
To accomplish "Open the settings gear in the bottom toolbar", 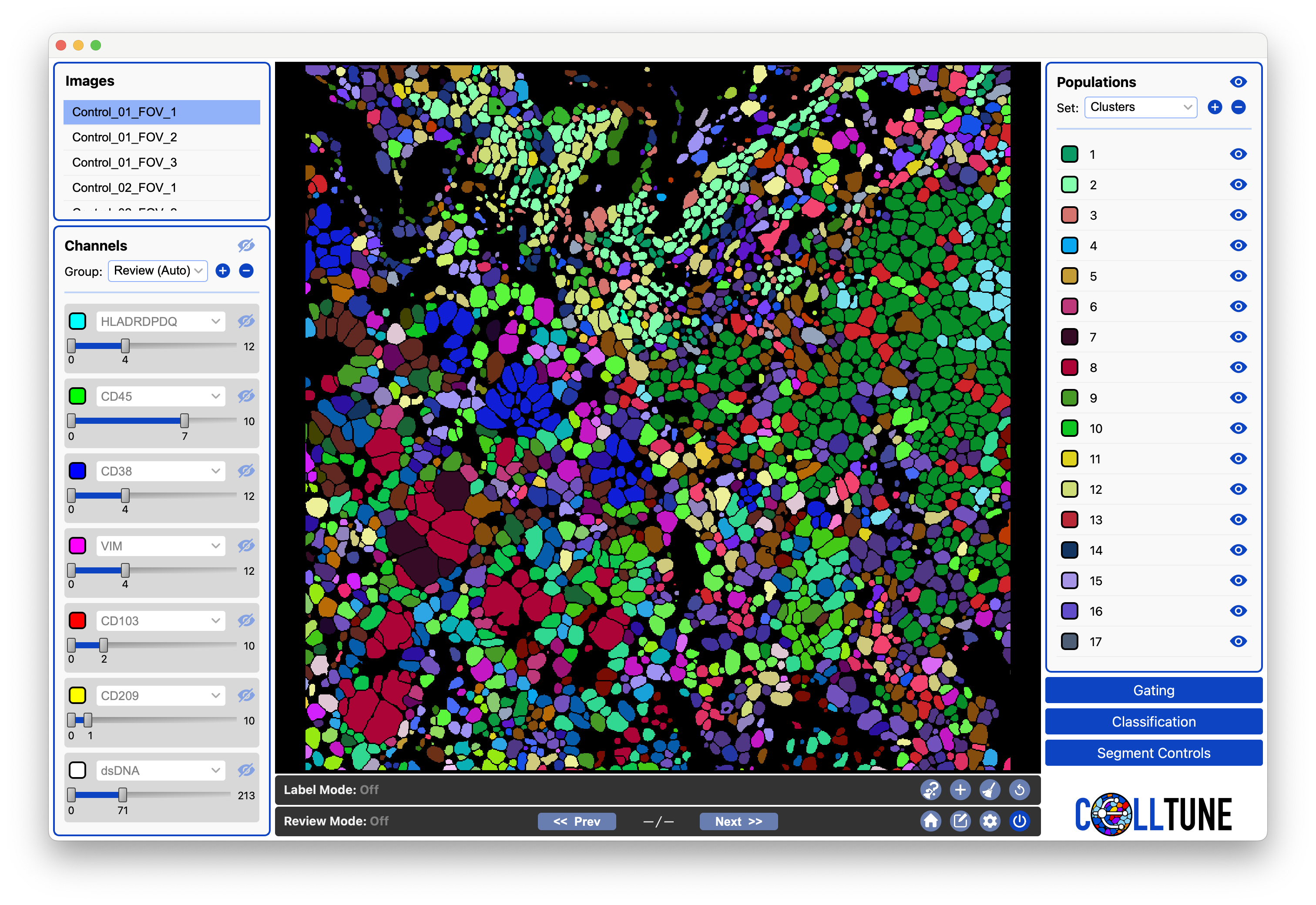I will point(990,821).
